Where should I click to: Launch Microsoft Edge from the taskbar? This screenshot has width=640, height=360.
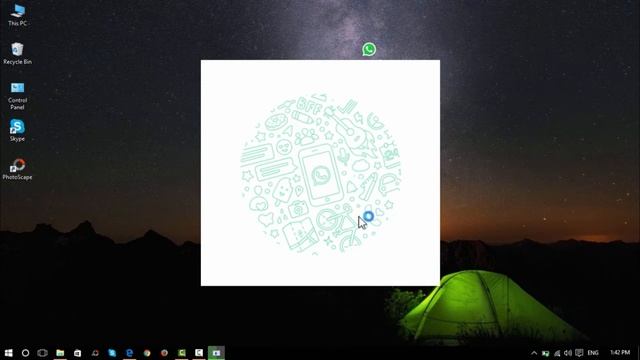[129, 353]
